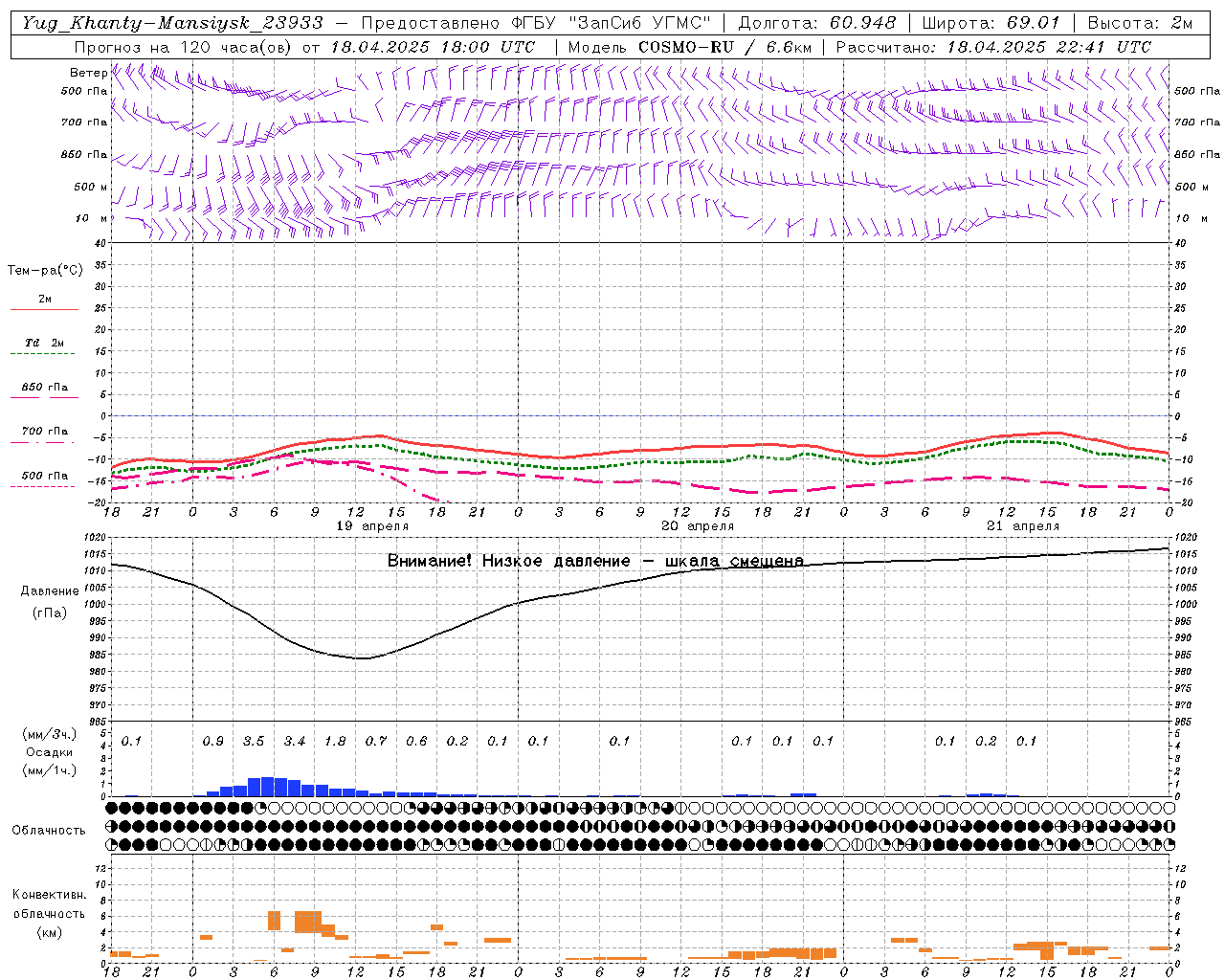The width and height of the screenshot is (1225, 980).
Task: Click the "500 гПа" entry in temperature legend
Action: (x=45, y=476)
